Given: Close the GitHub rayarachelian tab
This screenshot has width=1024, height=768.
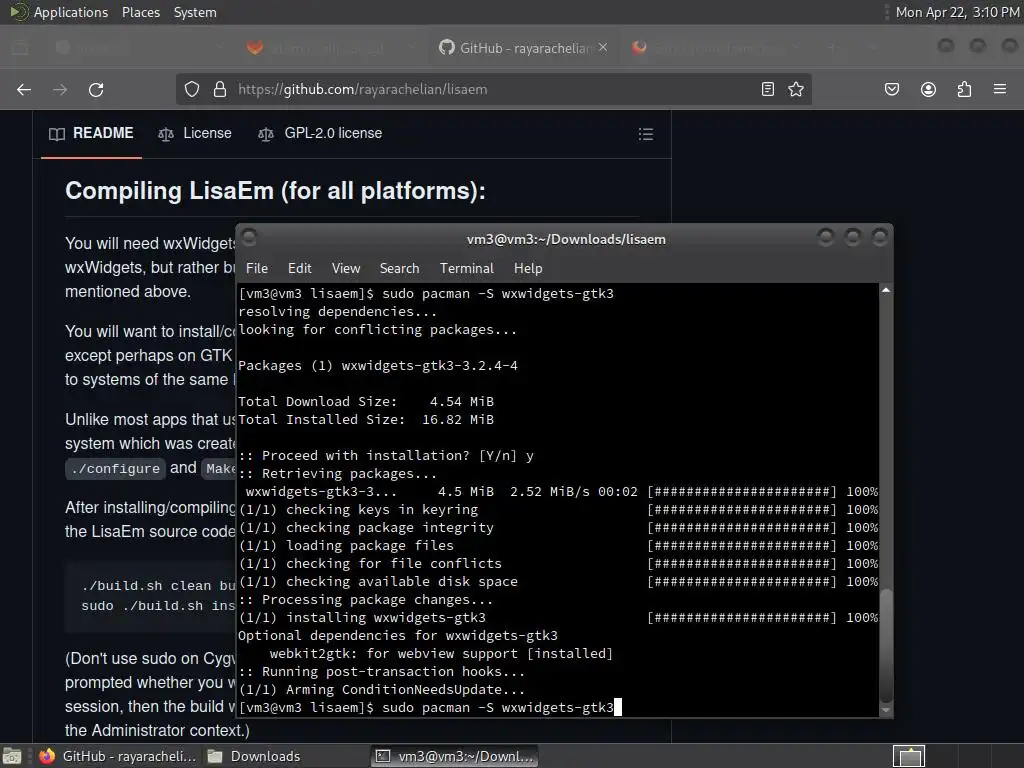Looking at the screenshot, I should point(603,47).
